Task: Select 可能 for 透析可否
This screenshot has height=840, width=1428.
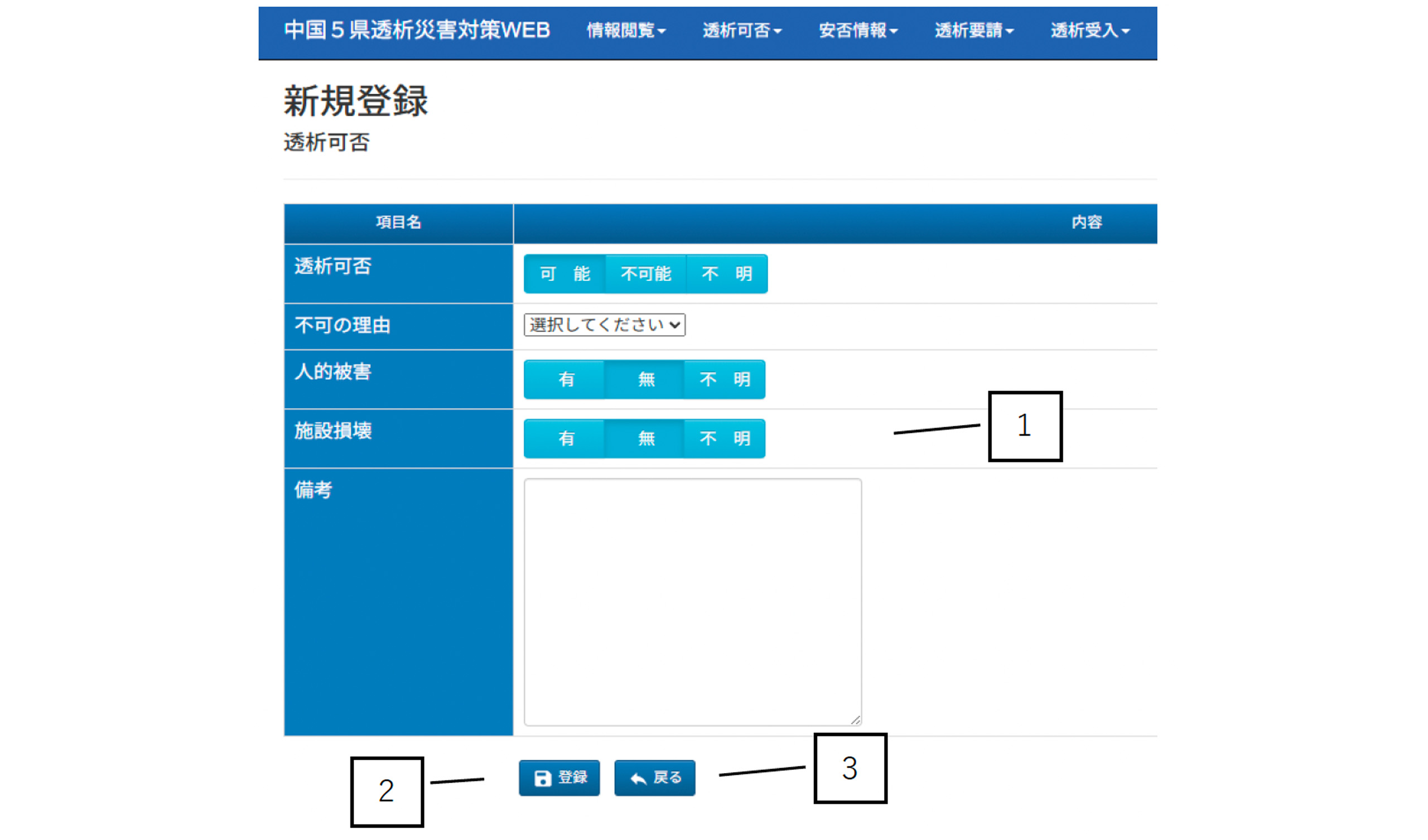Action: [565, 274]
